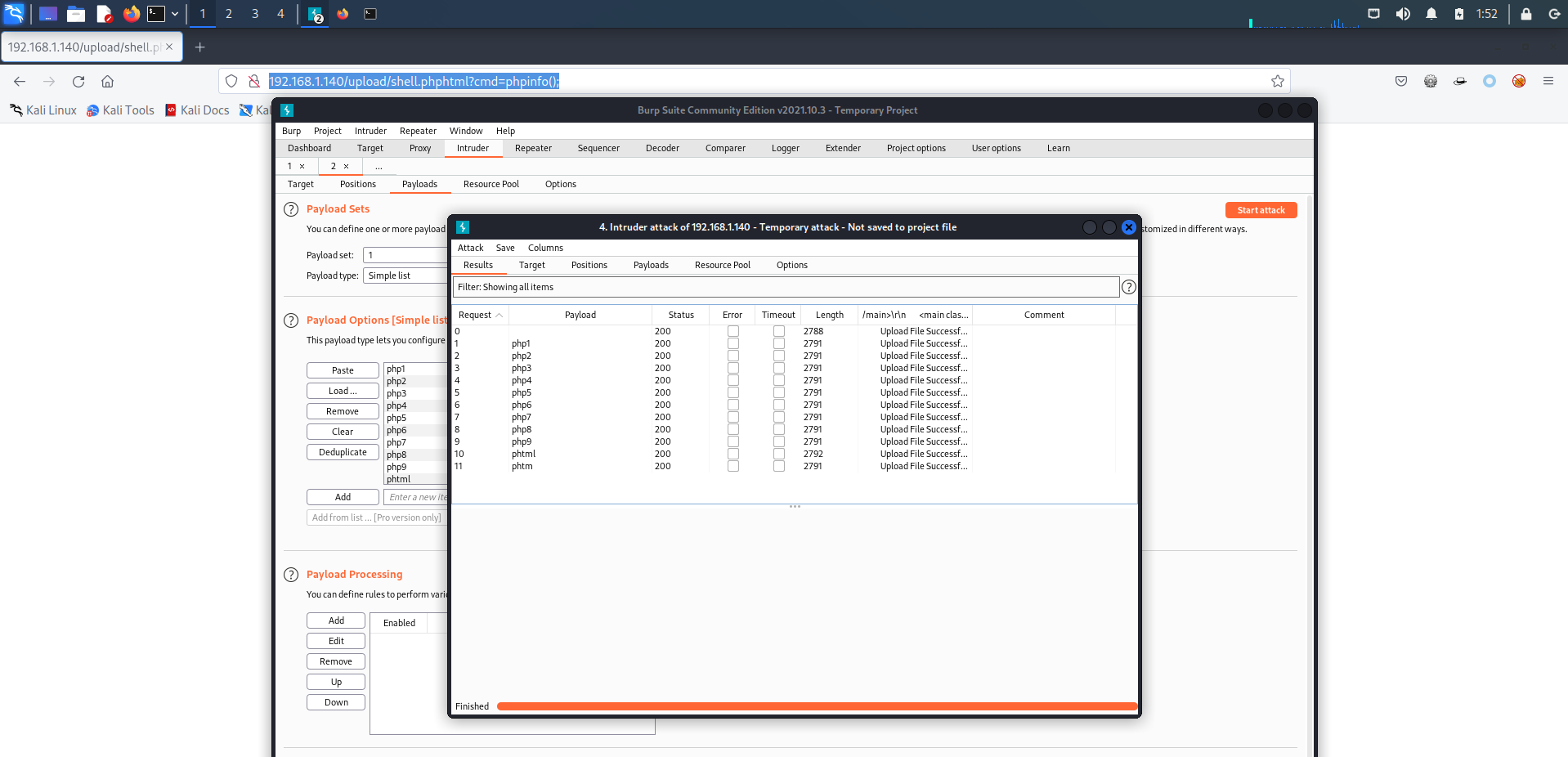Click the 'Filter: Showing all items' bar
Screen dimensions: 1568x757
[786, 287]
